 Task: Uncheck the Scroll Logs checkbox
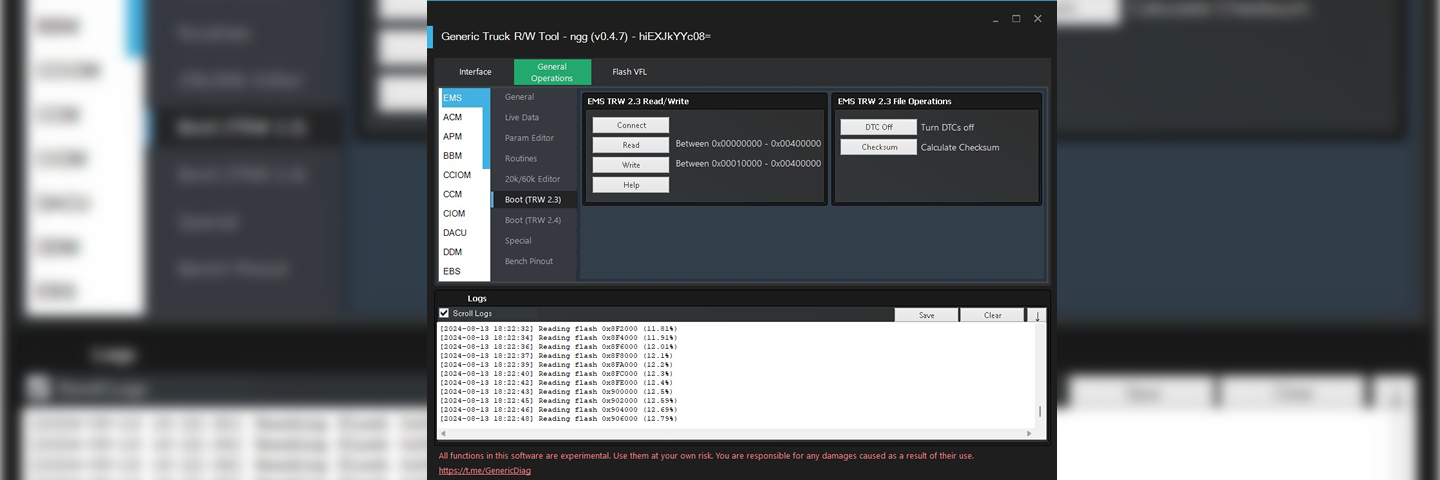[444, 313]
